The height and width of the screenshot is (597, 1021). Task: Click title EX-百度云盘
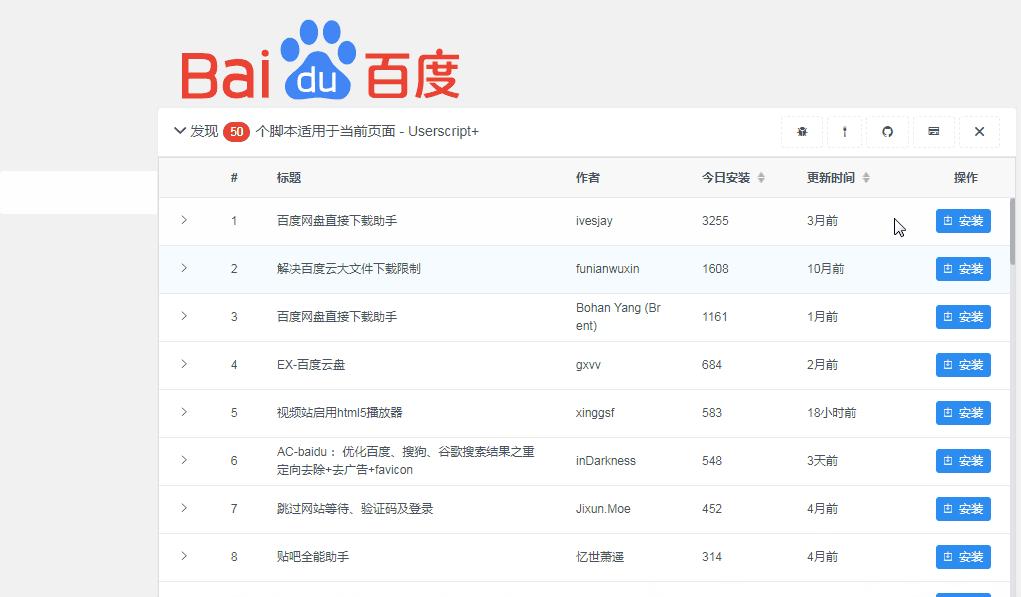tap(311, 365)
